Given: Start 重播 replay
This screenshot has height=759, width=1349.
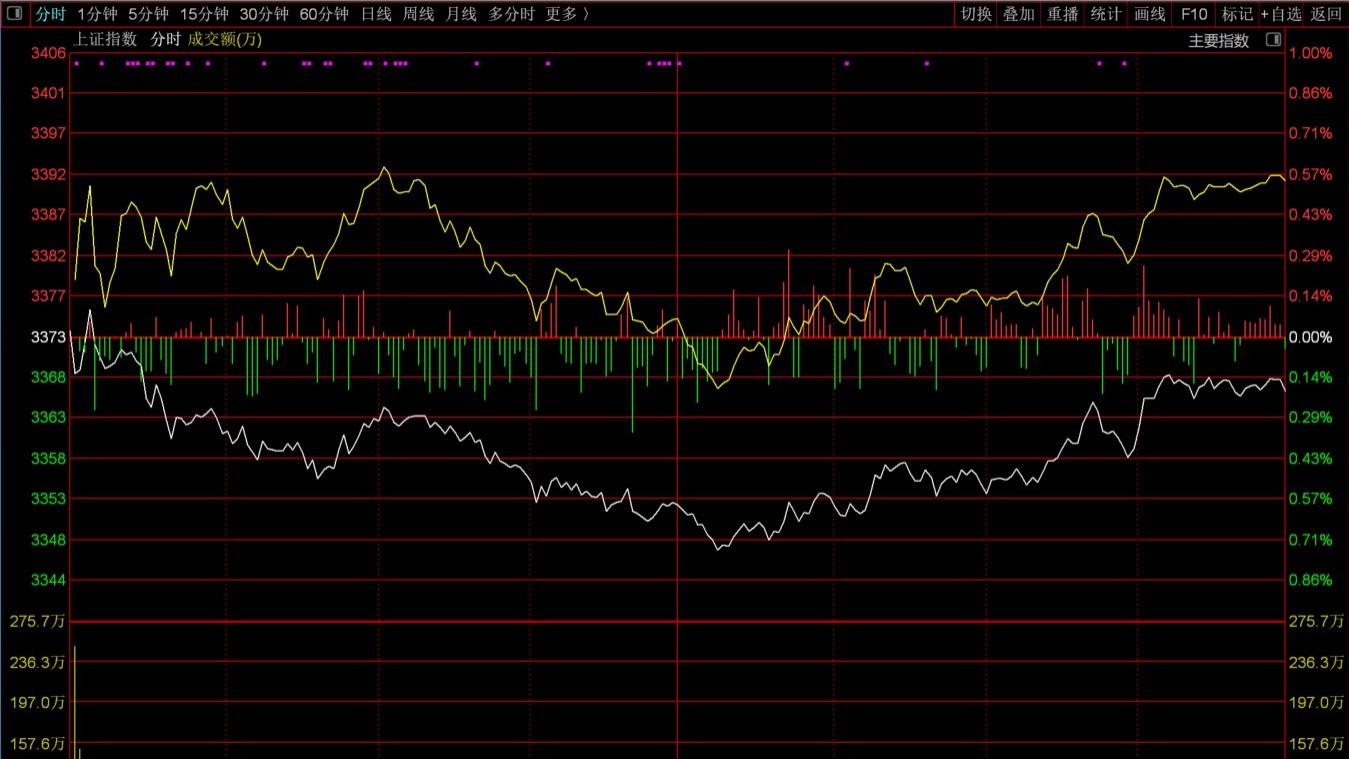Looking at the screenshot, I should coord(1063,14).
